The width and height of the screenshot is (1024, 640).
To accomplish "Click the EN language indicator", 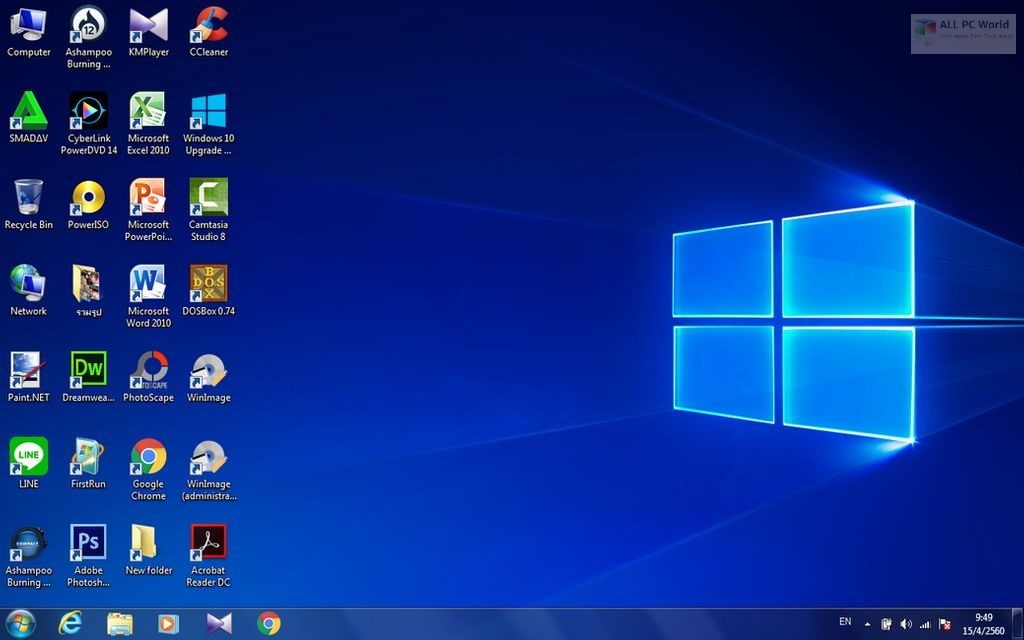I will click(x=845, y=622).
